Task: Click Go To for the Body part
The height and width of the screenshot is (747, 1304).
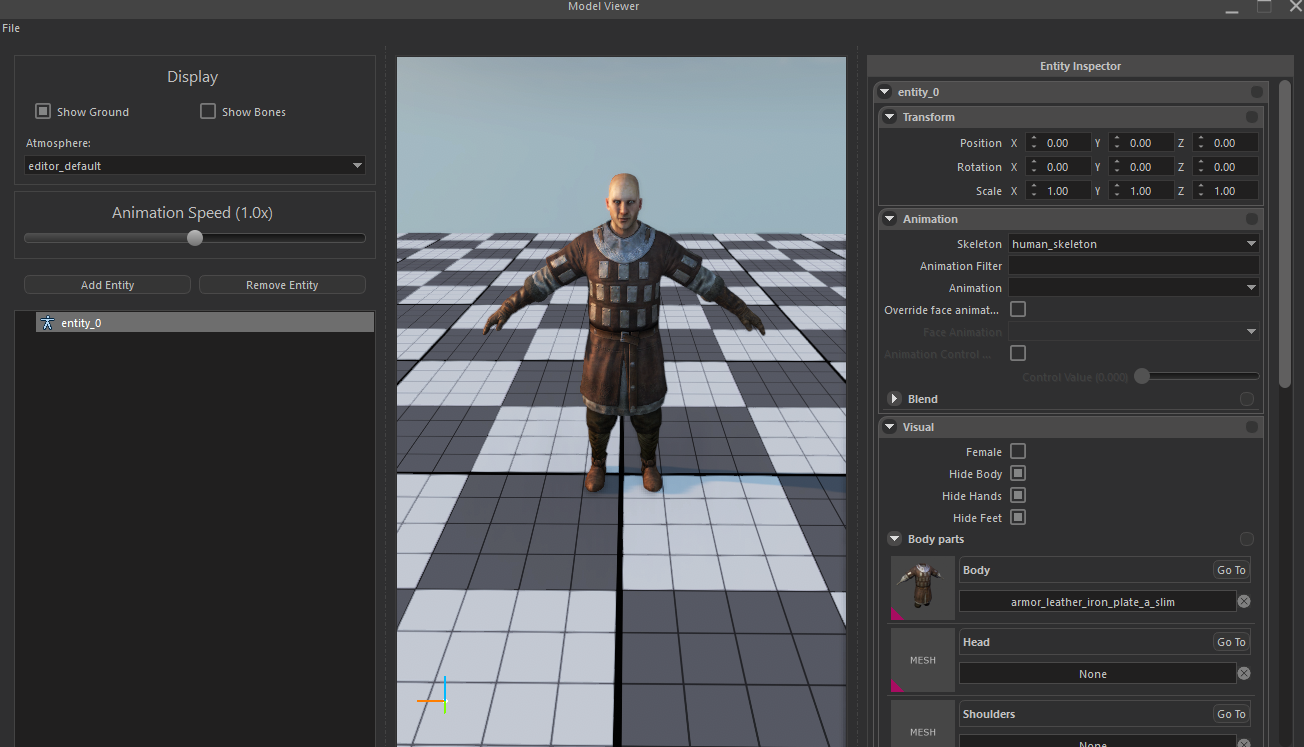Action: click(x=1231, y=570)
